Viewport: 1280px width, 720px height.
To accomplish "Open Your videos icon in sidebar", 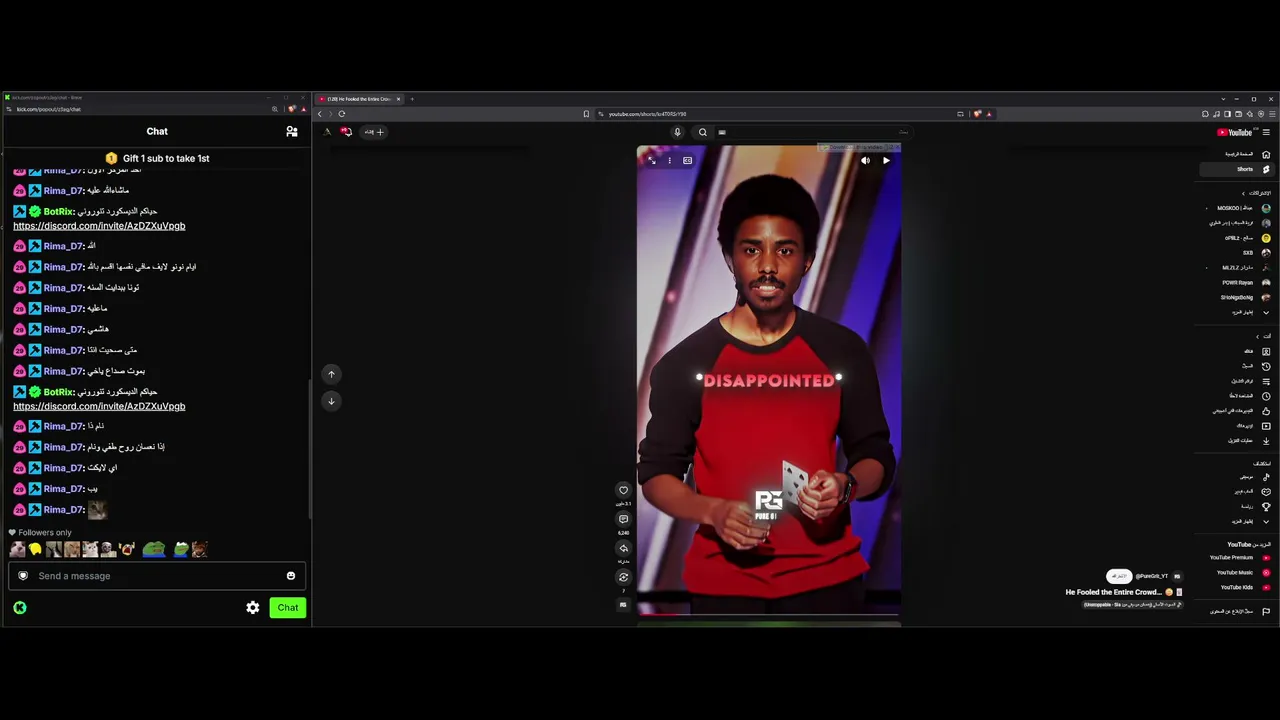I will click(x=1266, y=426).
